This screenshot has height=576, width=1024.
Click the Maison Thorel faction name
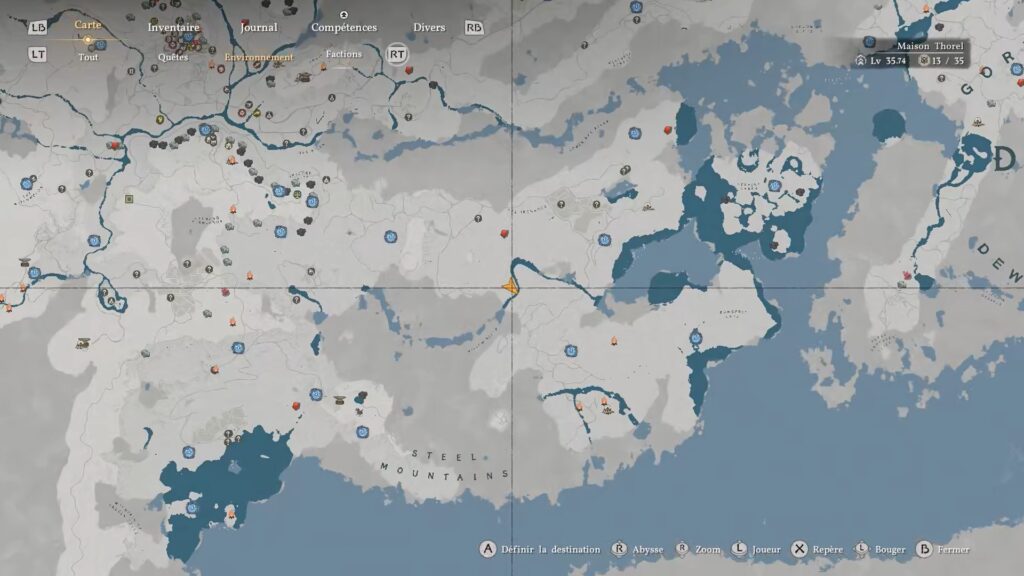[x=930, y=46]
